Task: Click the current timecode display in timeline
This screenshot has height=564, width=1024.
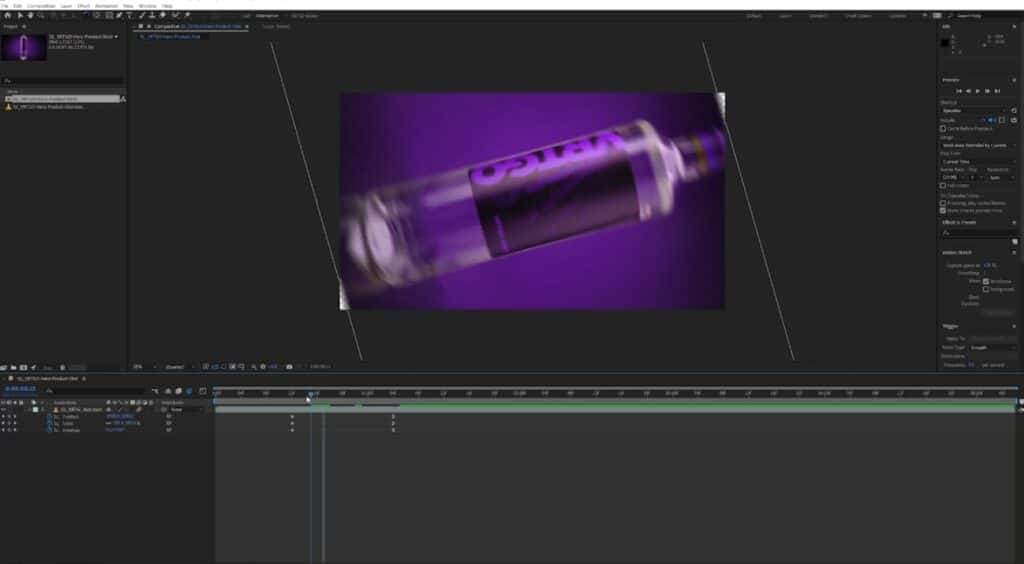Action: pyautogui.click(x=22, y=391)
